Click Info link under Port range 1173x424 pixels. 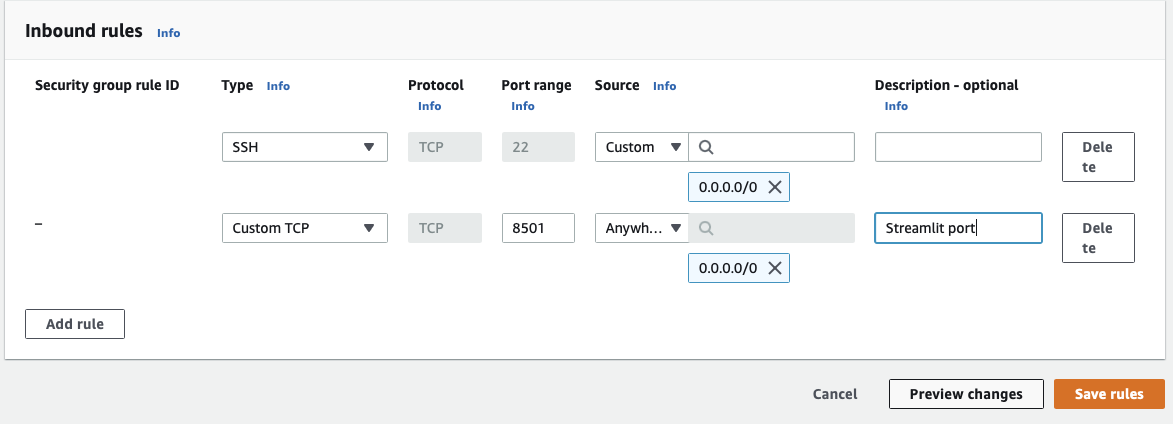pos(523,106)
